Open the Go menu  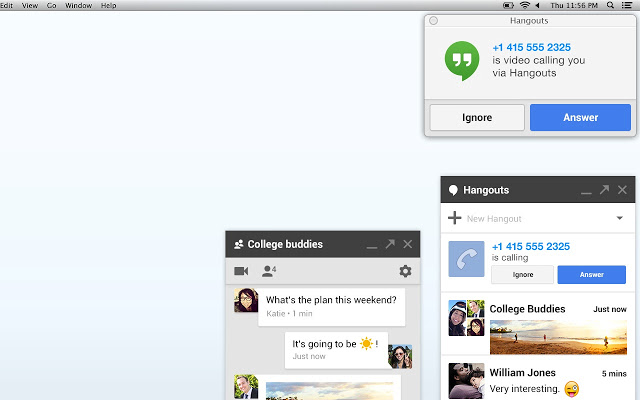(x=51, y=5)
